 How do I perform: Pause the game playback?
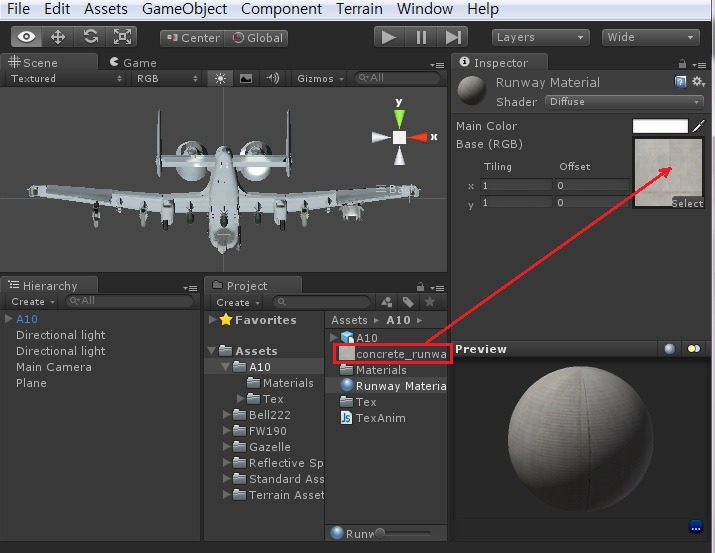(421, 37)
